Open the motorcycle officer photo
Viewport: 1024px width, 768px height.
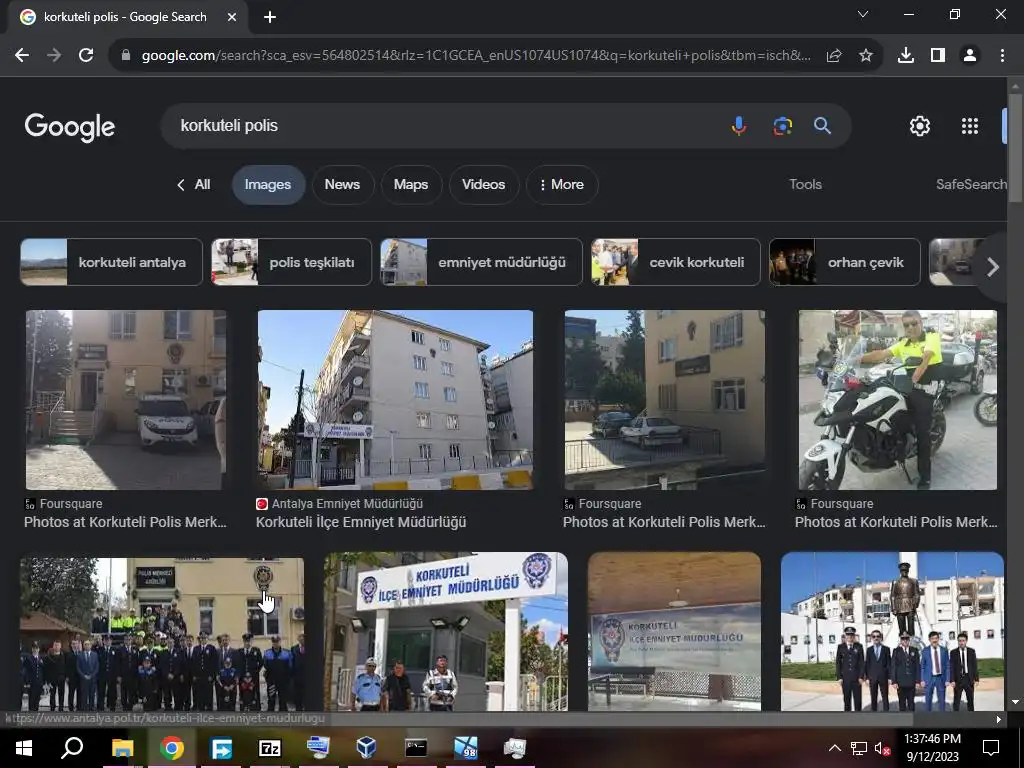point(897,400)
